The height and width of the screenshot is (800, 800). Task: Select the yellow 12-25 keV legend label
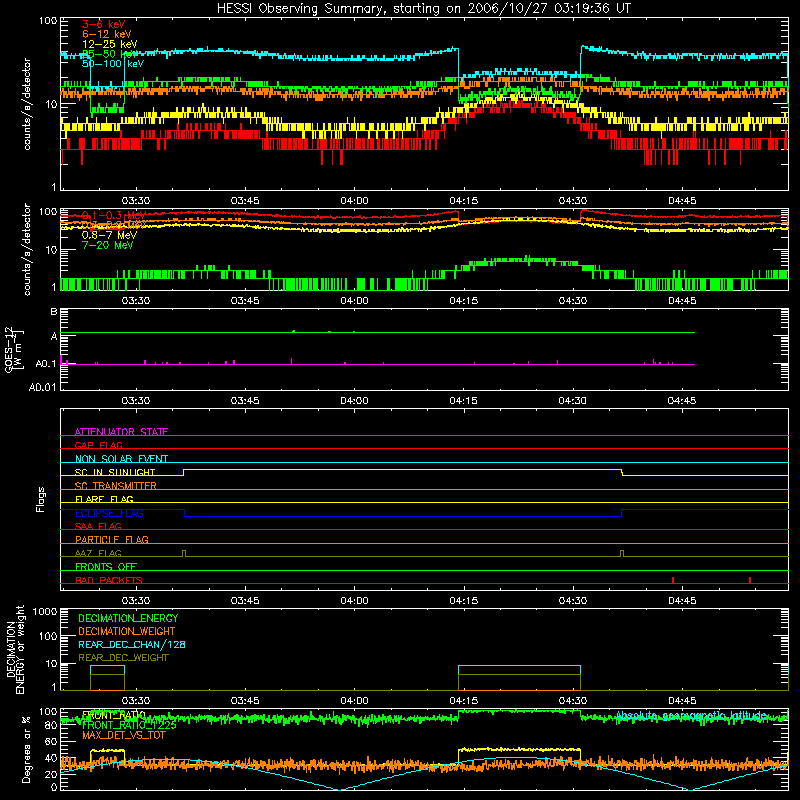109,44
